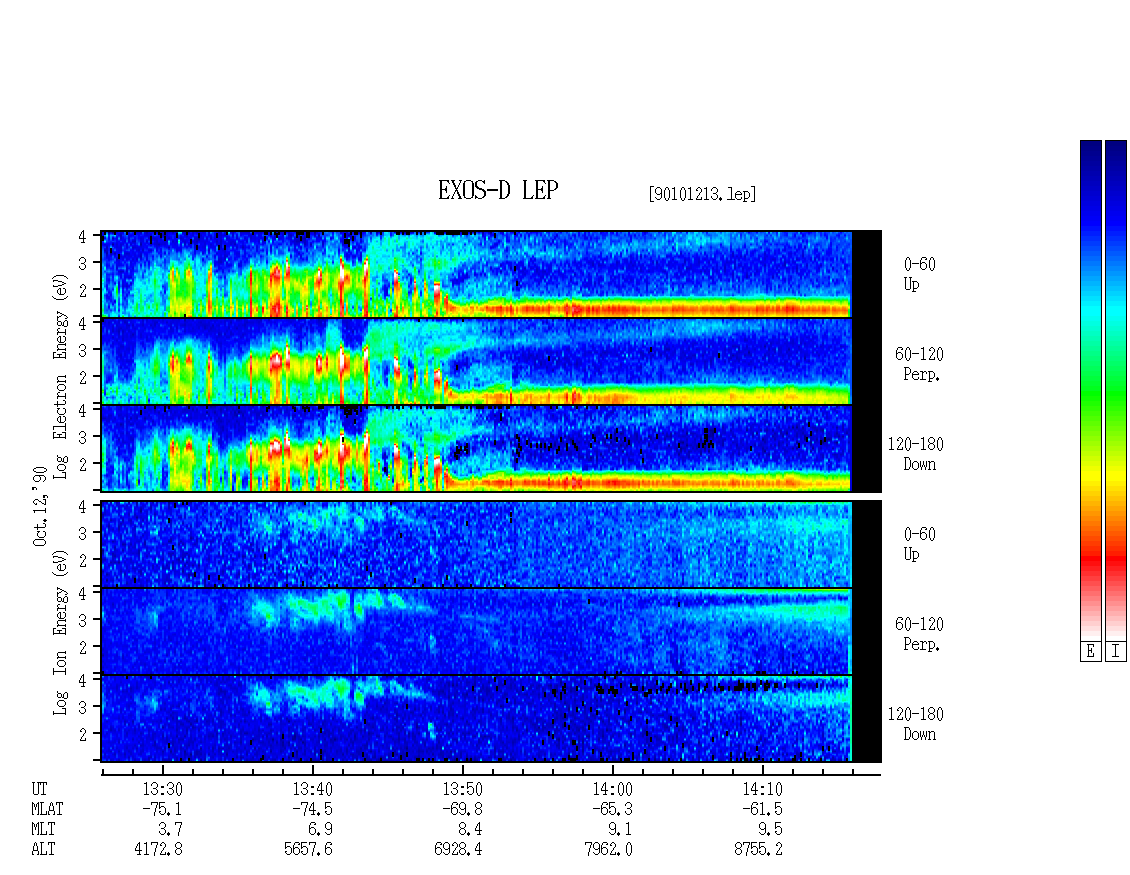The height and width of the screenshot is (875, 1130).
Task: Click the MLAT value -75.1
Action: coord(162,809)
